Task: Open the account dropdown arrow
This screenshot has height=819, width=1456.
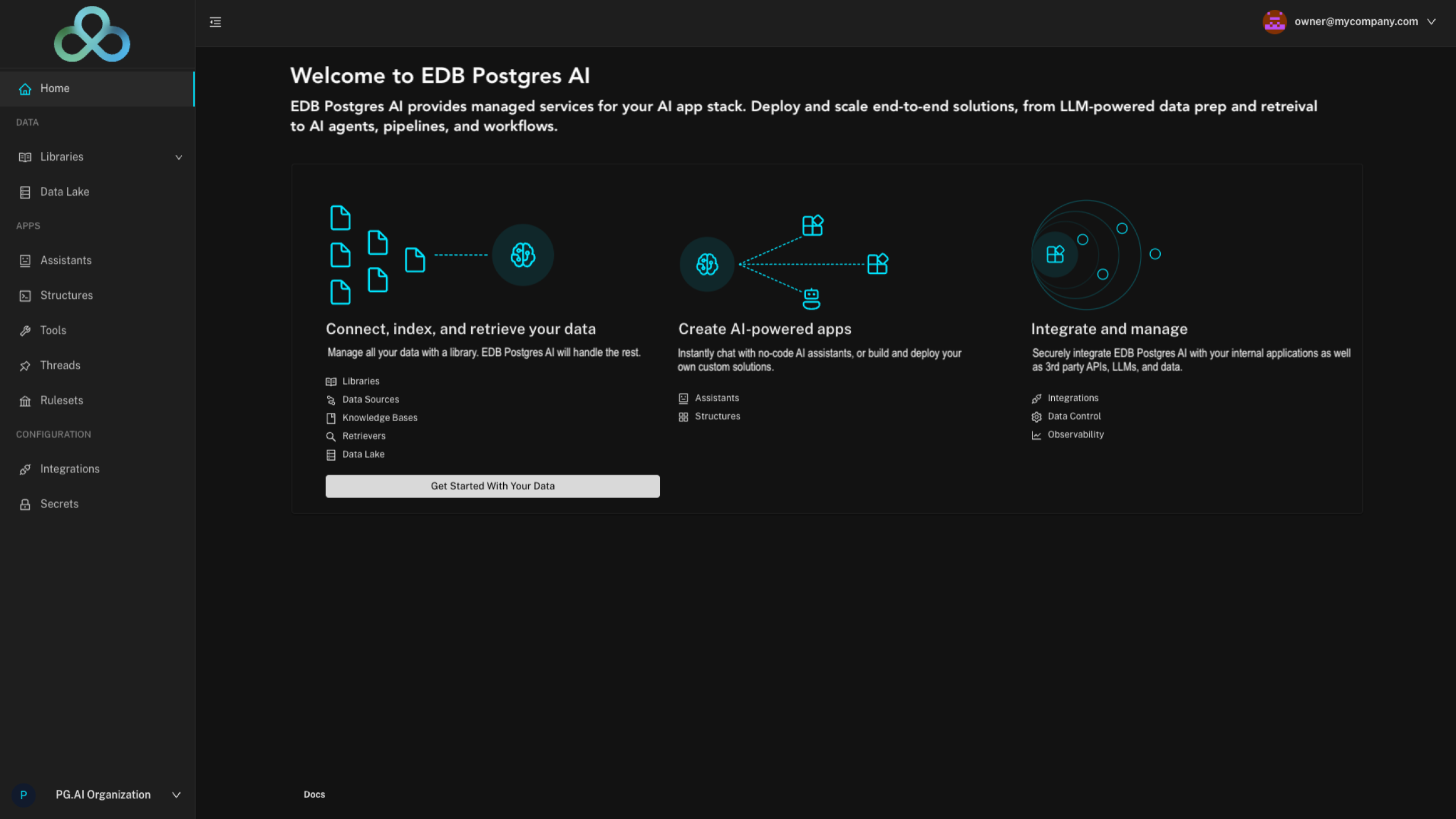Action: coord(1432,22)
